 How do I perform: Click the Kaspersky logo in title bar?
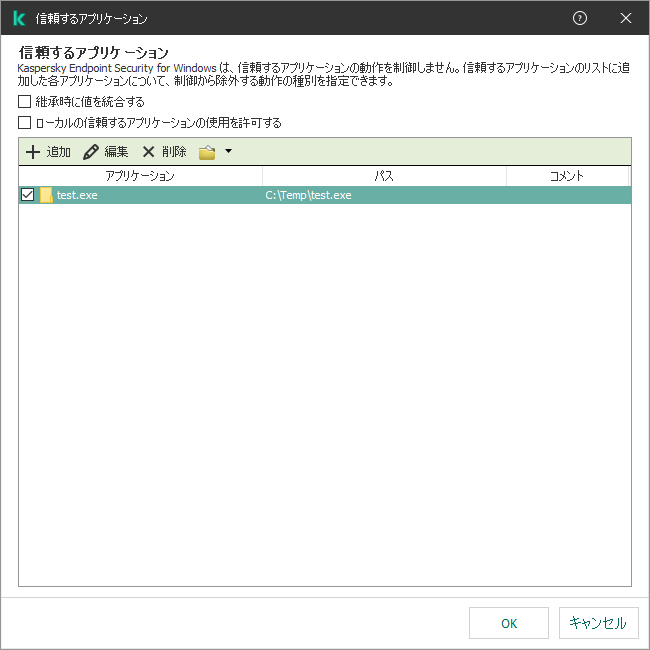[19, 19]
